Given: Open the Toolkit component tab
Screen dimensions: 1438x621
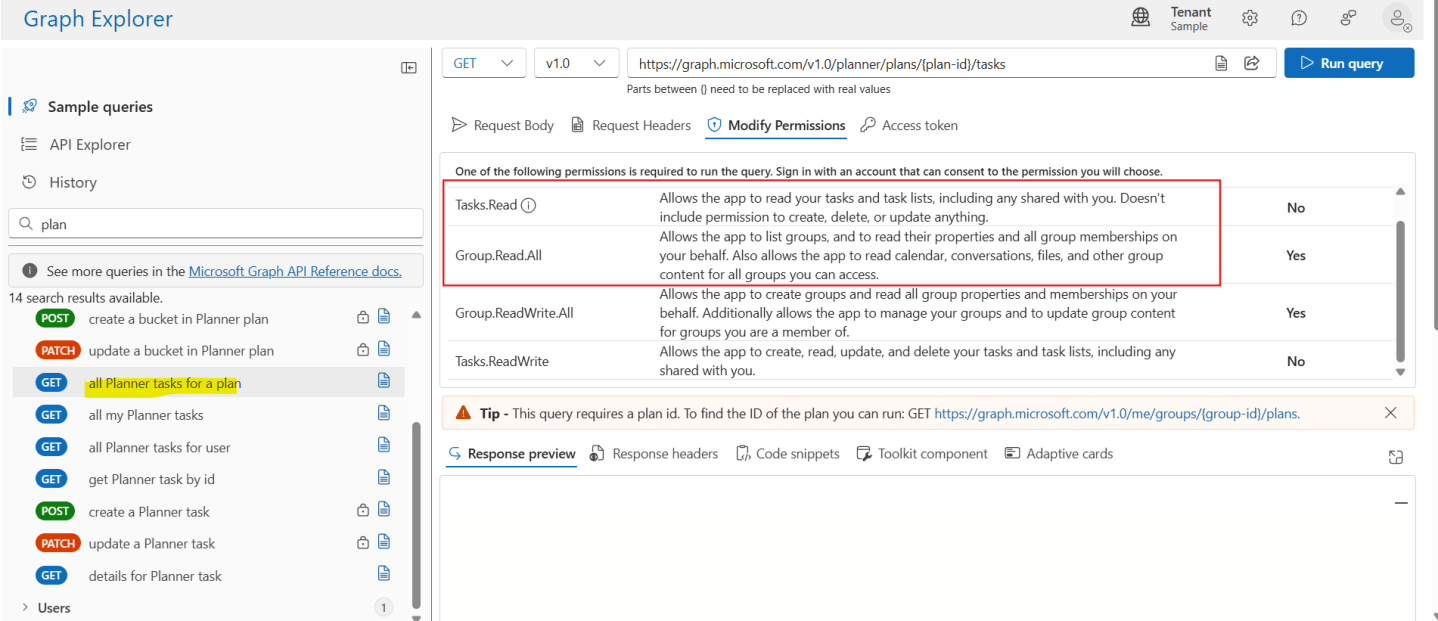Looking at the screenshot, I should [922, 454].
